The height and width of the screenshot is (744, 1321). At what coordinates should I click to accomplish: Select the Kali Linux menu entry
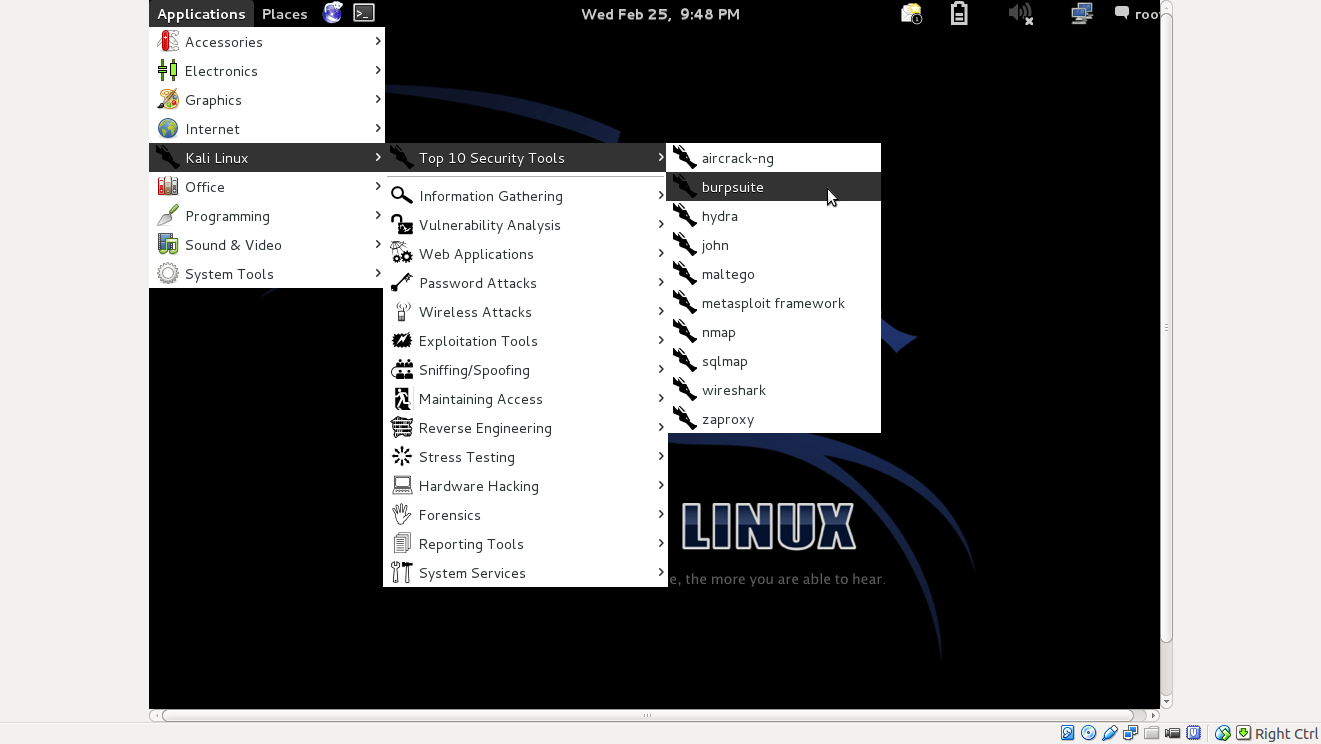267,158
